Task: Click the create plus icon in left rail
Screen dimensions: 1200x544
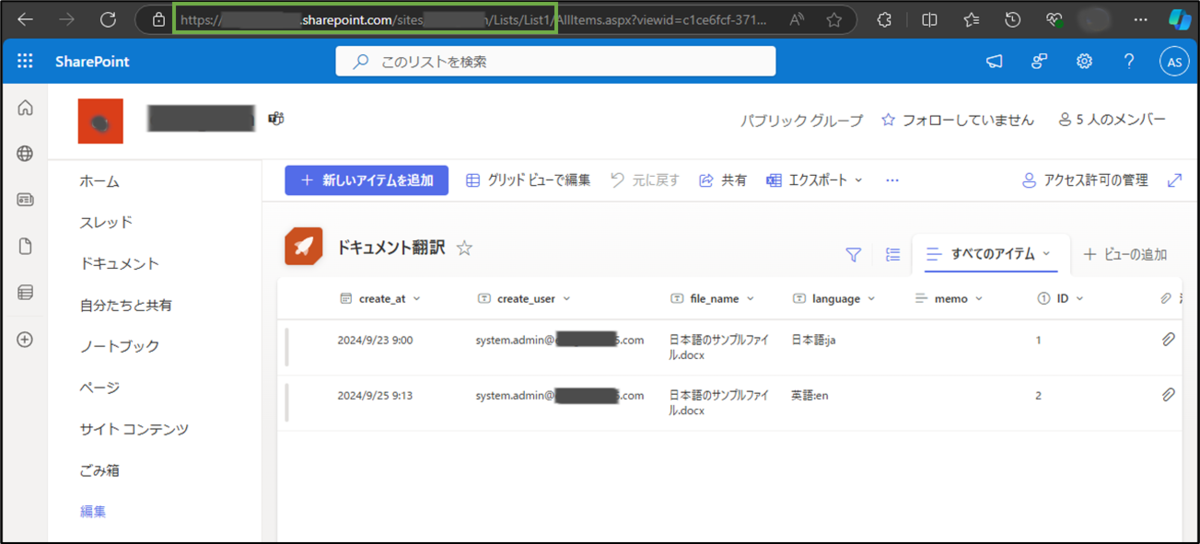Action: tap(26, 339)
